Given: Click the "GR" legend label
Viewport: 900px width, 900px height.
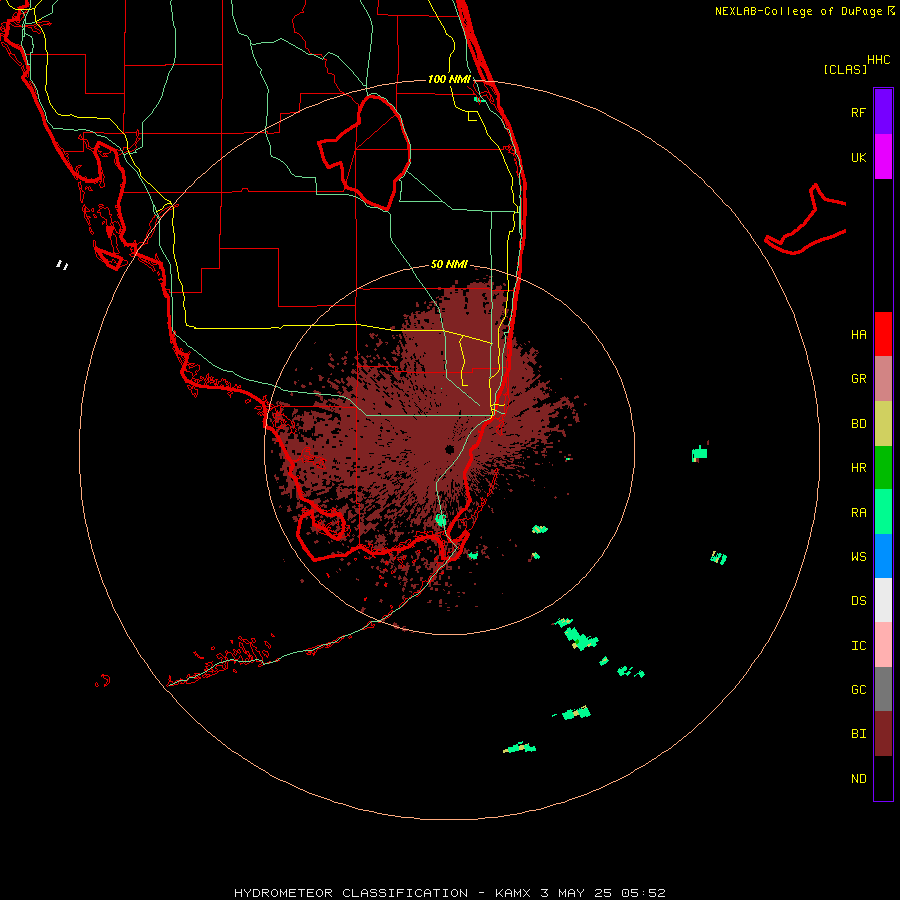Looking at the screenshot, I should point(858,379).
